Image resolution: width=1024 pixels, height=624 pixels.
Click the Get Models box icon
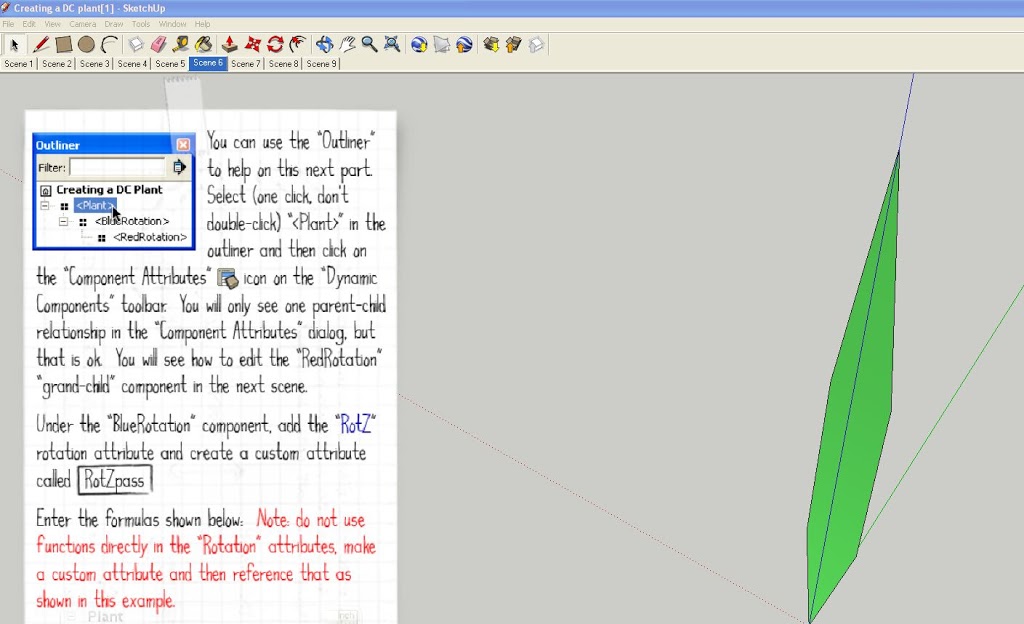click(491, 44)
